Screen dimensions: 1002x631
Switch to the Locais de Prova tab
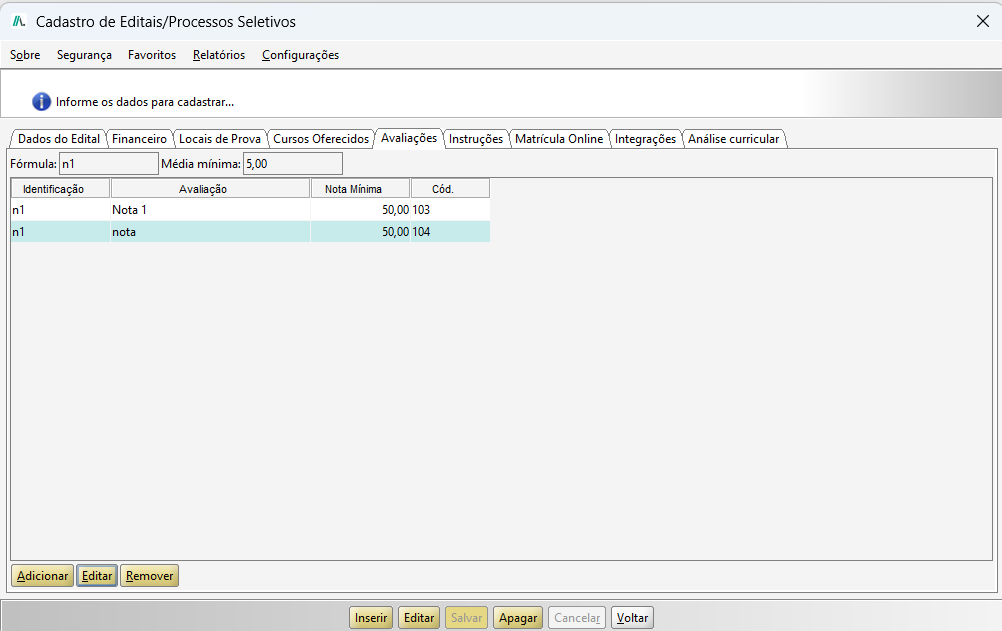[220, 139]
